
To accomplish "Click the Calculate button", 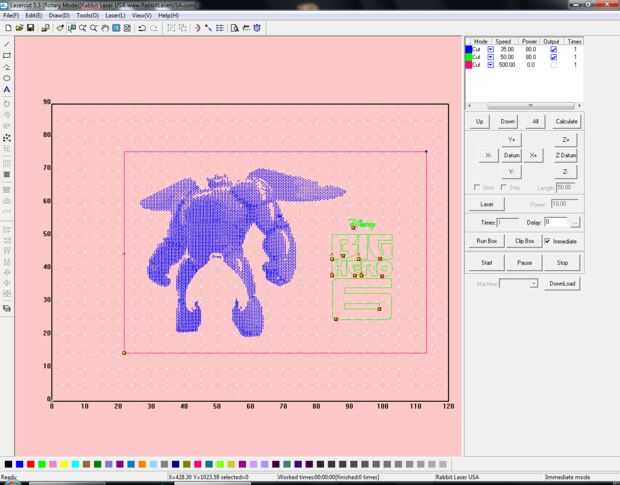I will click(566, 121).
